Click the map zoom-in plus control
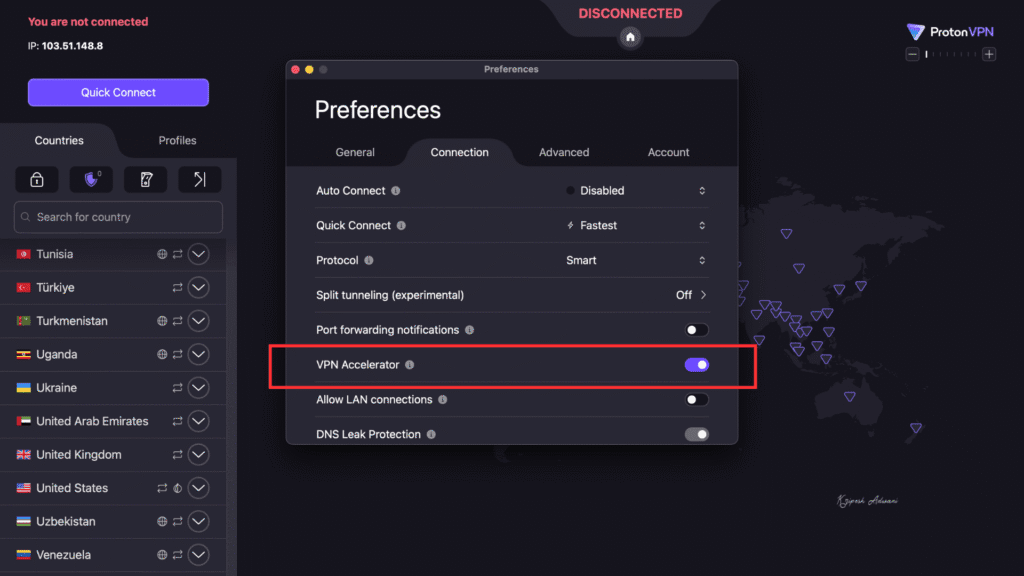The width and height of the screenshot is (1024, 576). coord(988,53)
